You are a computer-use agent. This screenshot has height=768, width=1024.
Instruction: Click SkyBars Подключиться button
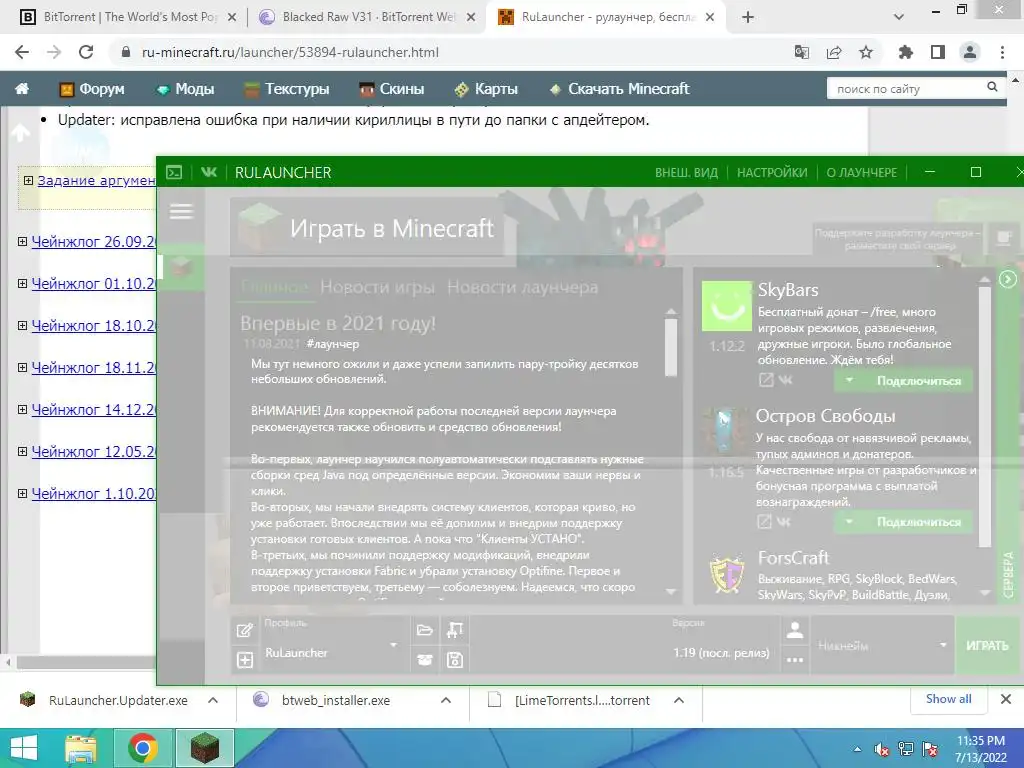(x=918, y=380)
